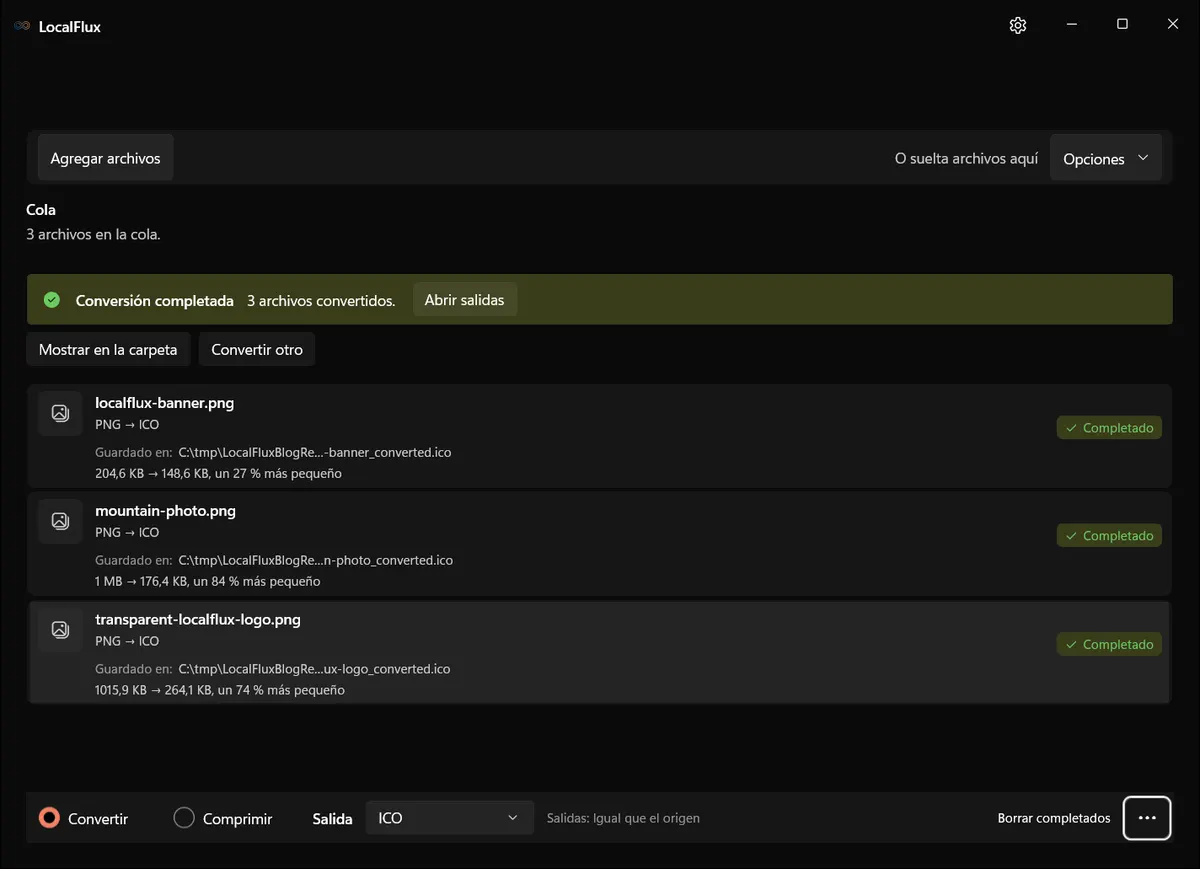
Task: Click the Conversión completada label
Action: tap(155, 300)
